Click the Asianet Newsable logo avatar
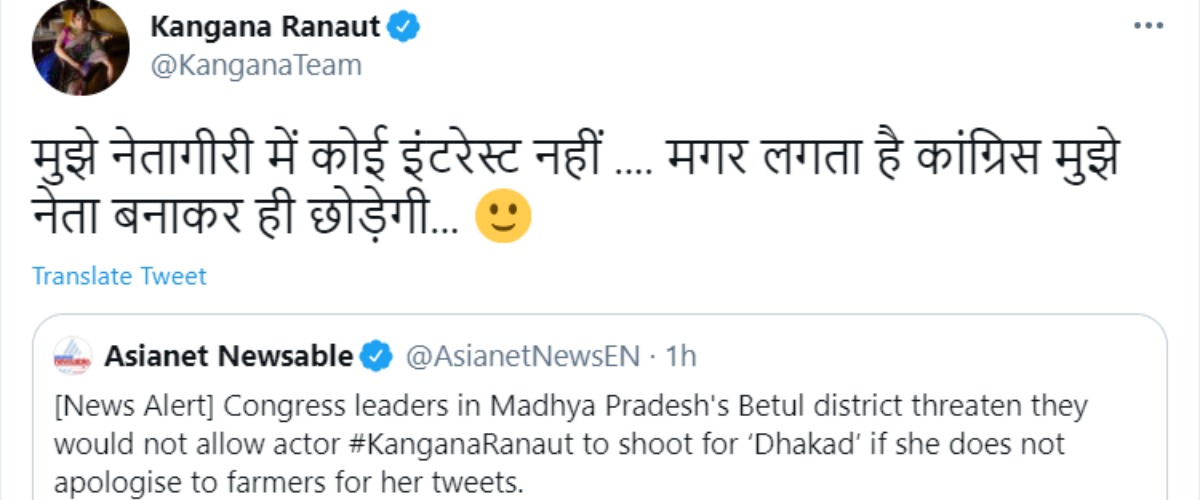The image size is (1200, 500). 72,356
